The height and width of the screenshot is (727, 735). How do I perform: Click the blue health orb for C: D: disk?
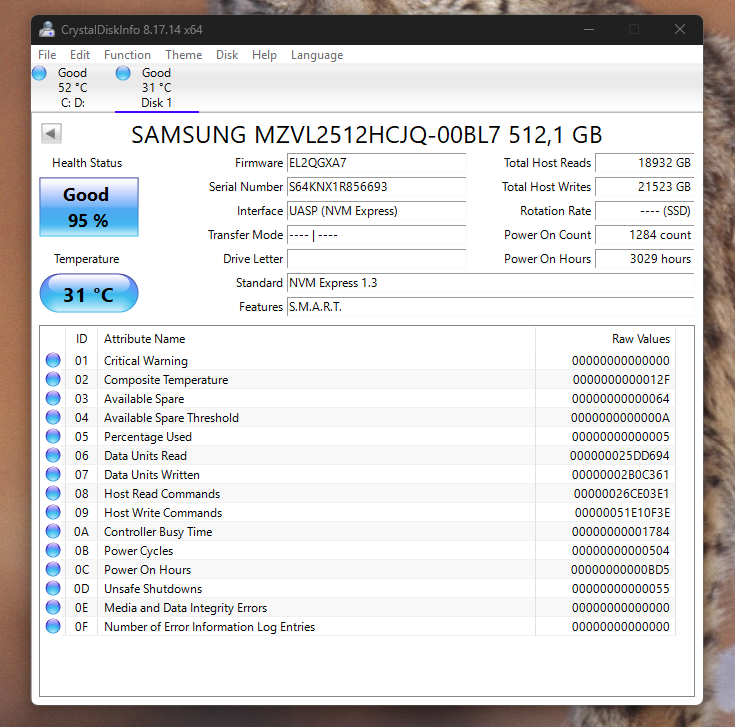(39, 73)
